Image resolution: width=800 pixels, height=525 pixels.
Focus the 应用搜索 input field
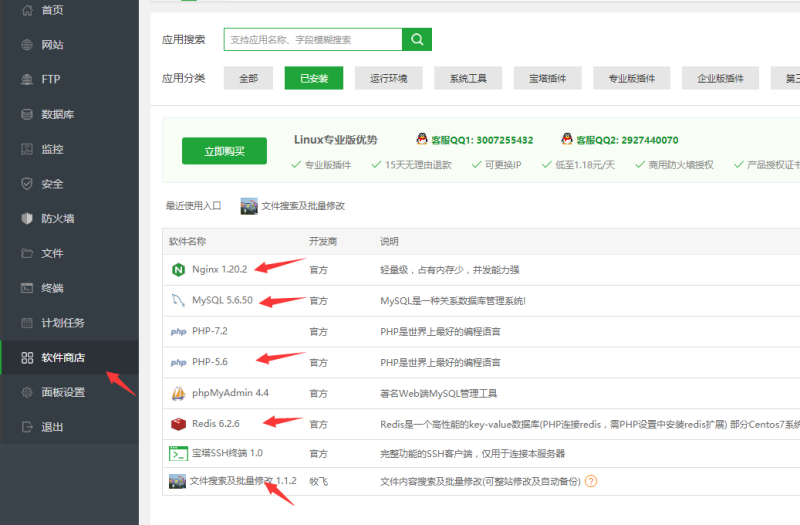[x=313, y=39]
